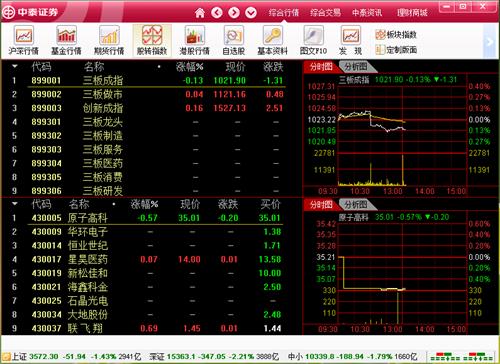500x364 pixels.
Task: Open 沪深行情 toolbar icon
Action: point(23,40)
